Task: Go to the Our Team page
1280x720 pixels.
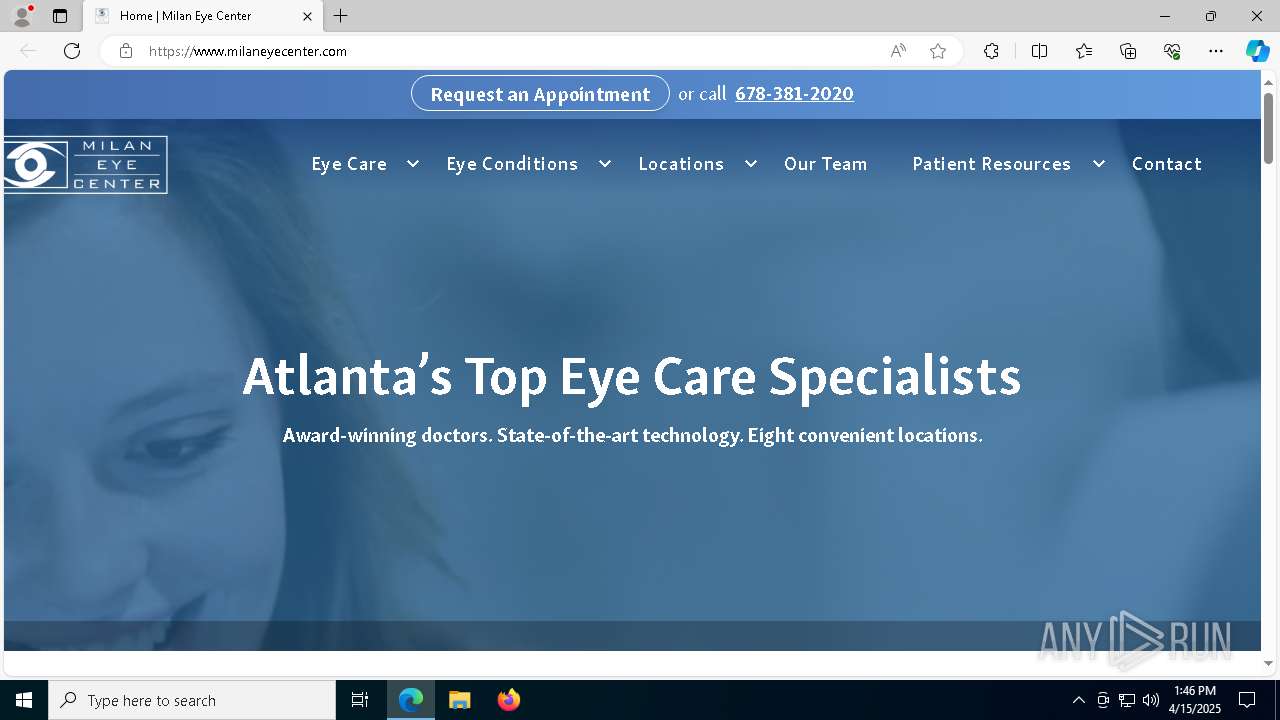Action: pyautogui.click(x=826, y=164)
